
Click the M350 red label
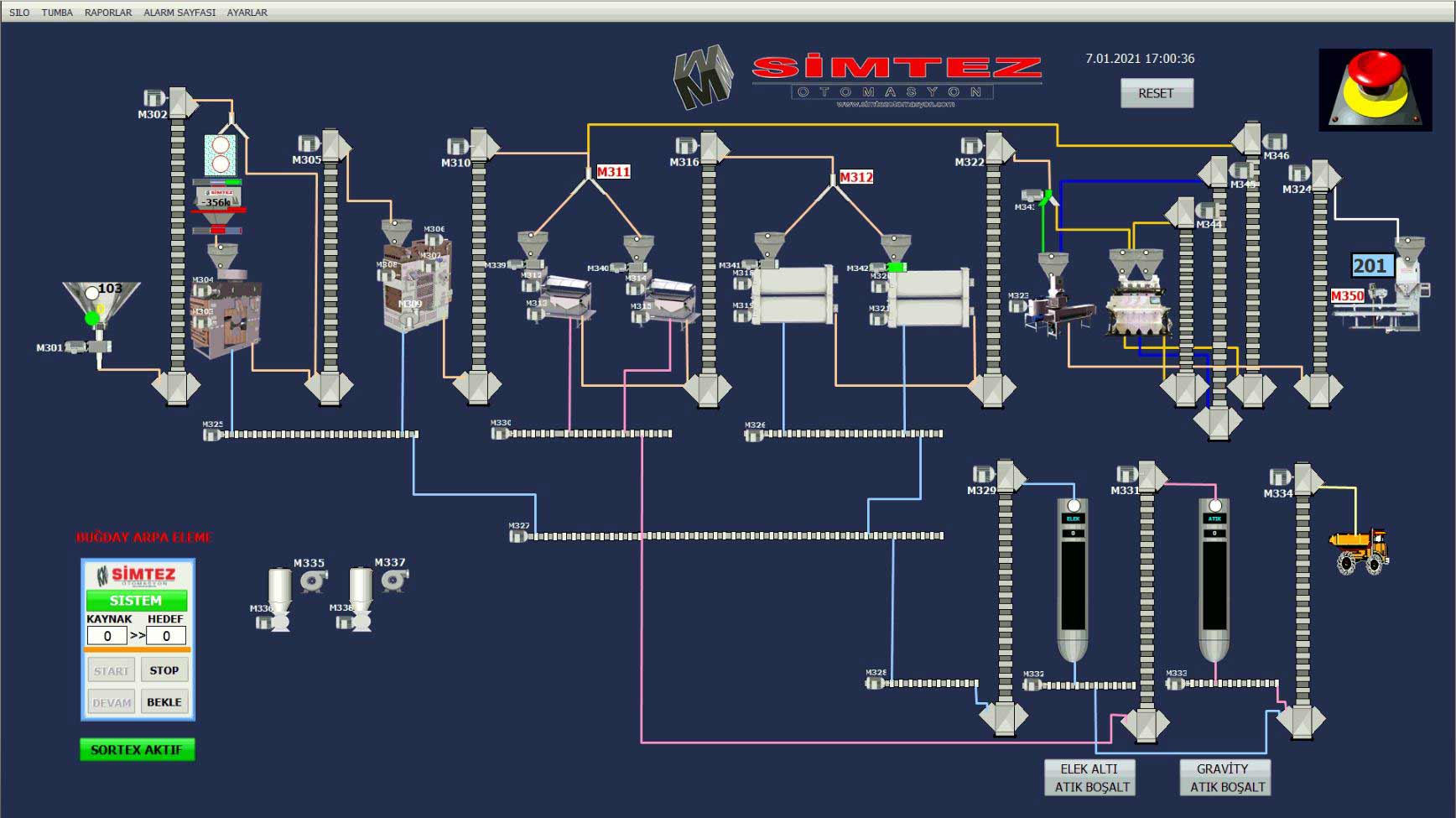[1347, 296]
